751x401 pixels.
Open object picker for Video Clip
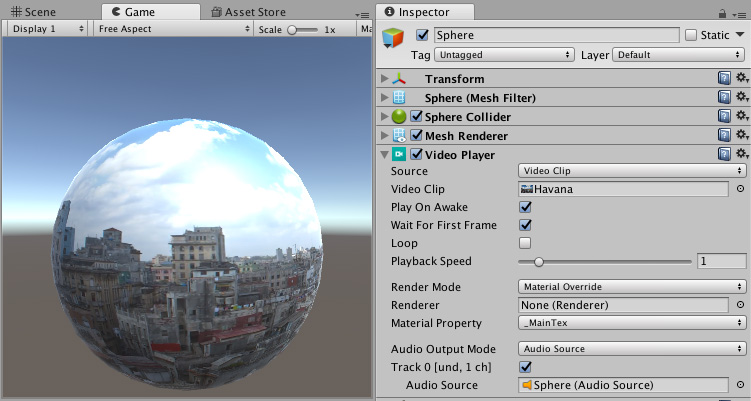(x=740, y=189)
